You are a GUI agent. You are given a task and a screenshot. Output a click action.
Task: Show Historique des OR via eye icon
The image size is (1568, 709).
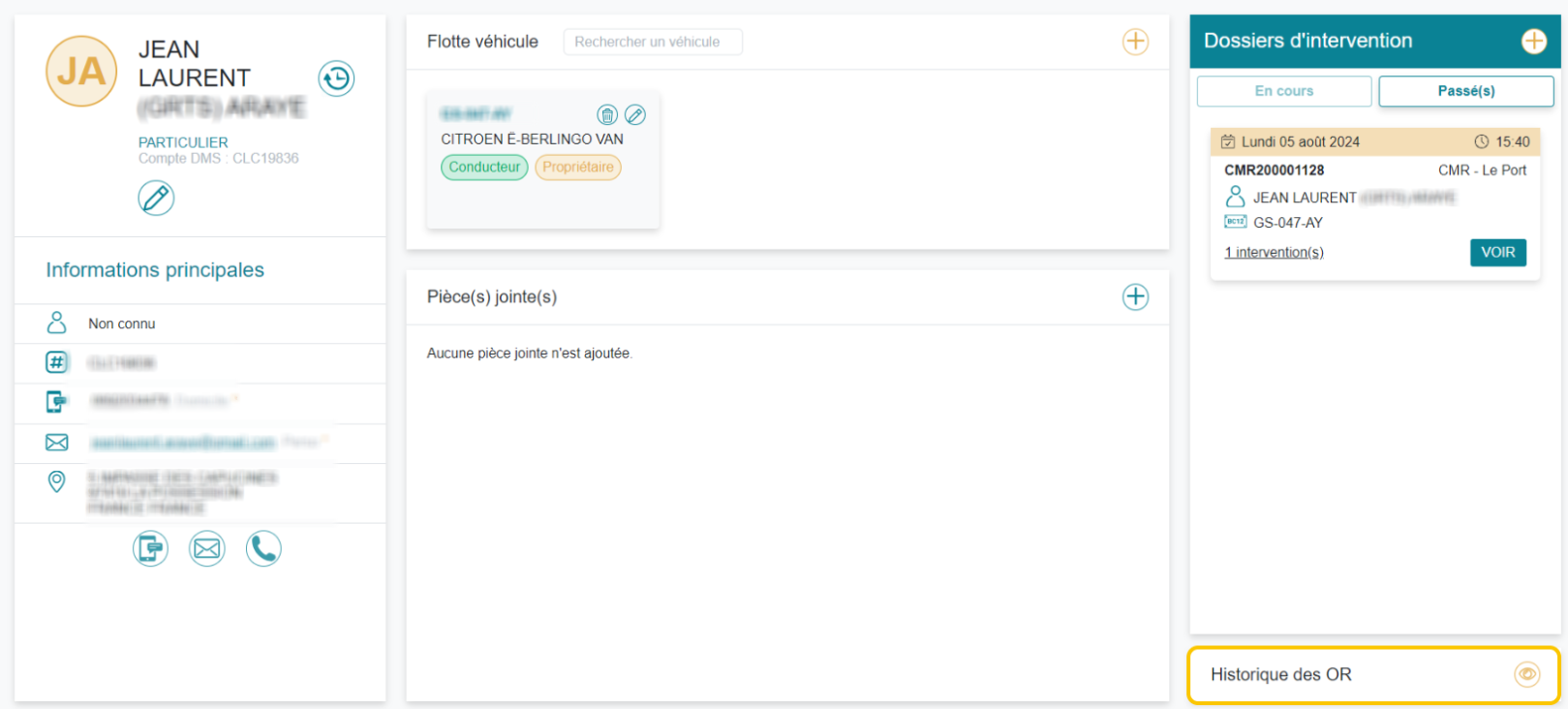[1527, 674]
